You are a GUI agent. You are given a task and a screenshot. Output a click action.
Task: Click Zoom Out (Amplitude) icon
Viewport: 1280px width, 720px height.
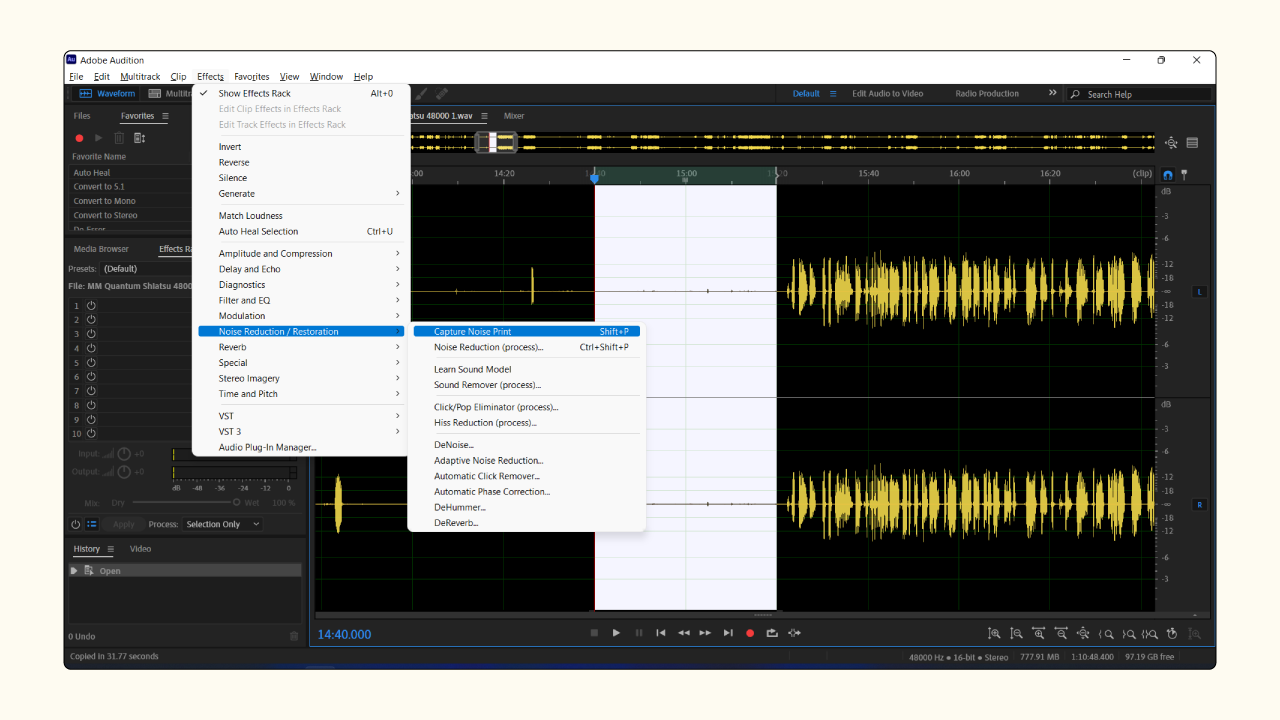point(1016,634)
